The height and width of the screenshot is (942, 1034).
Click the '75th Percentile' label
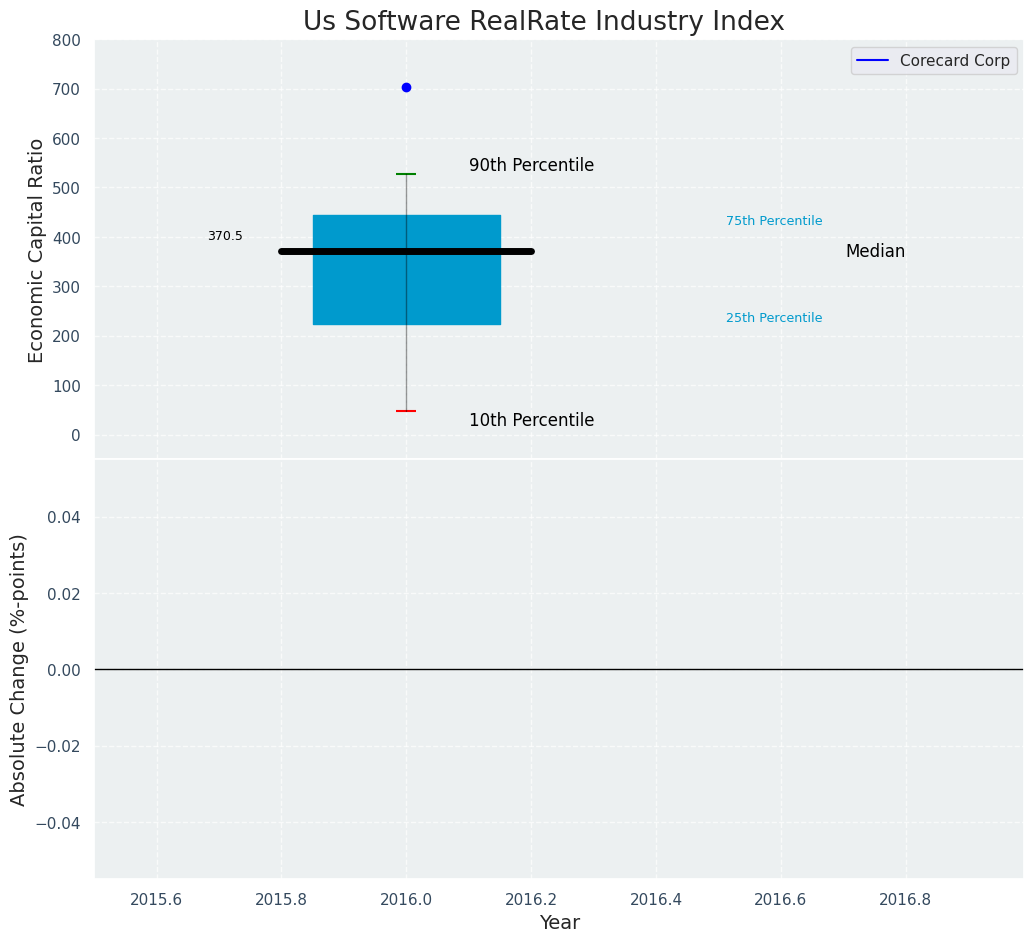[x=774, y=221]
